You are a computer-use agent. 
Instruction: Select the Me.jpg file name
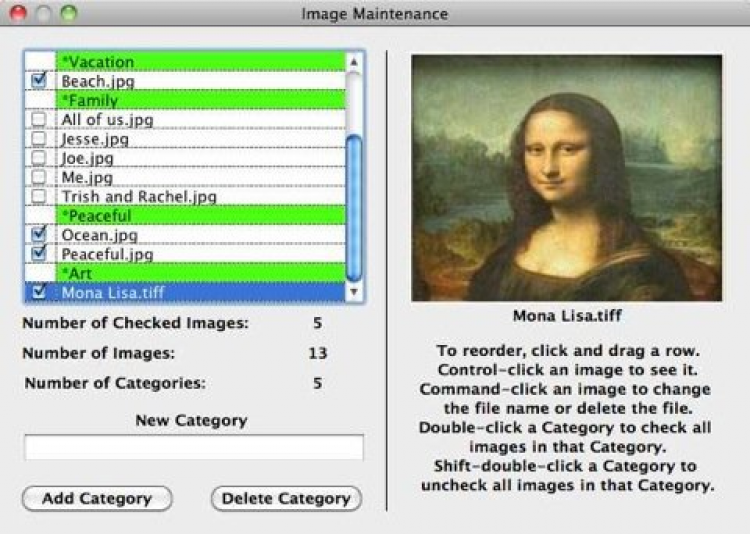click(87, 178)
